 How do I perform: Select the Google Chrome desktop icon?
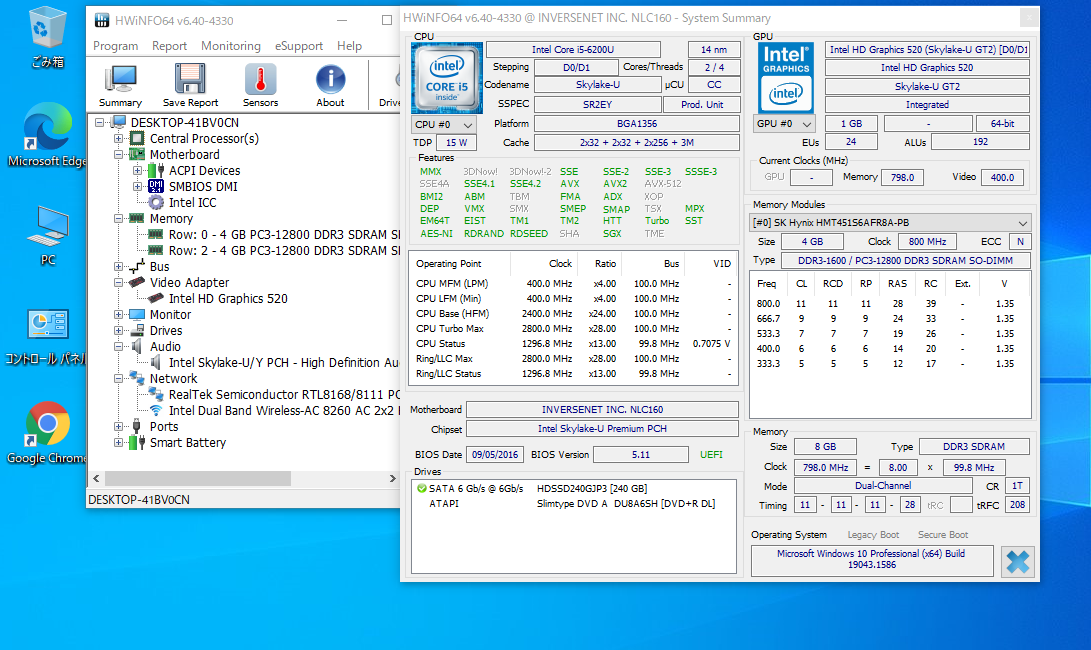47,433
